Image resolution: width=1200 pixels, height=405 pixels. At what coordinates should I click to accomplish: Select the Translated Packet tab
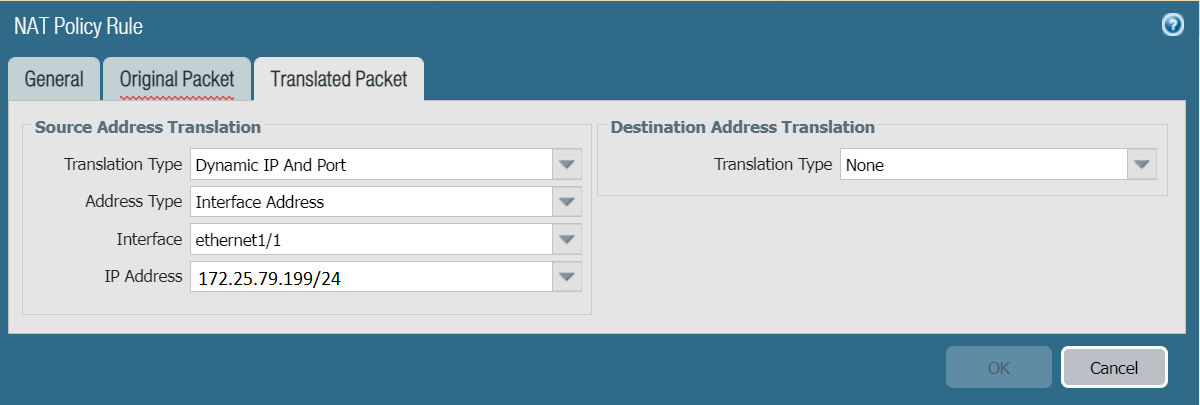click(339, 79)
